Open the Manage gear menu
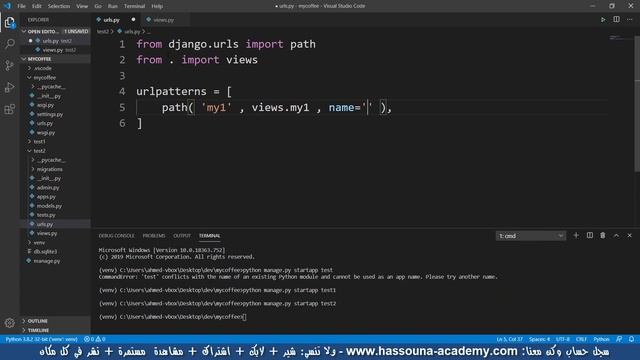 pos(10,323)
